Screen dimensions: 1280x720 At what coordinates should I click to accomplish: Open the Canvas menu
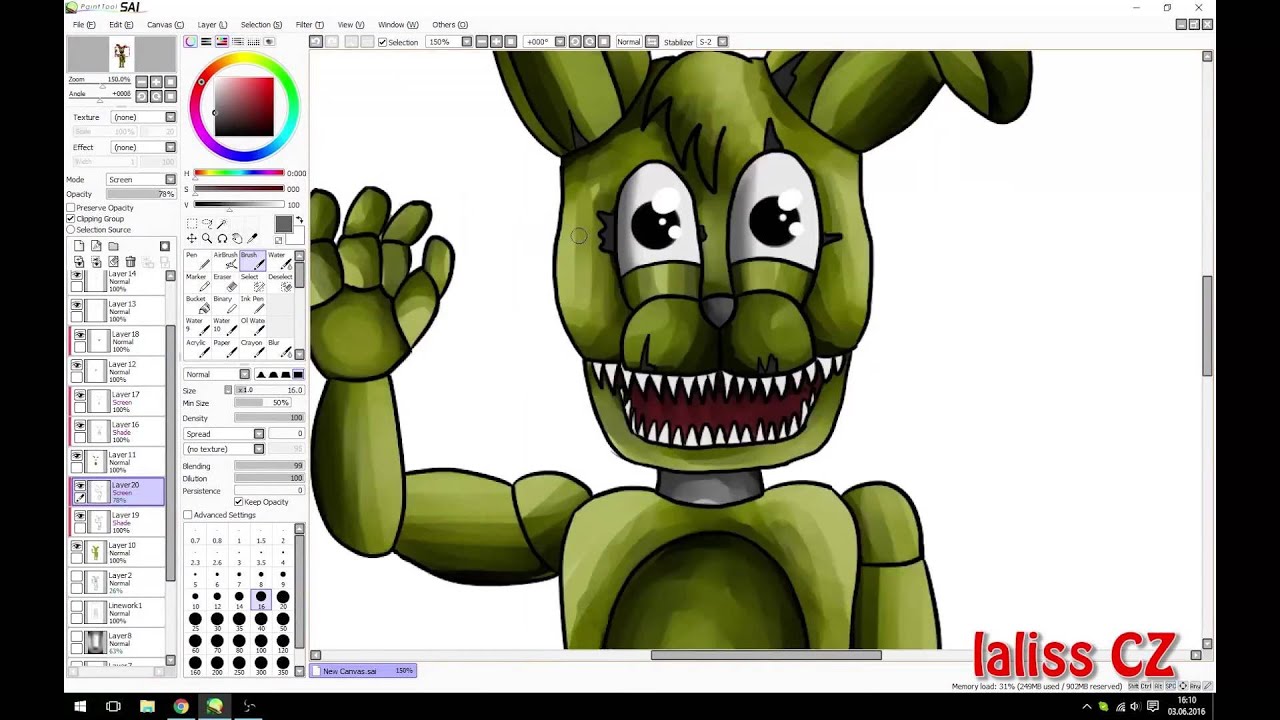point(165,25)
